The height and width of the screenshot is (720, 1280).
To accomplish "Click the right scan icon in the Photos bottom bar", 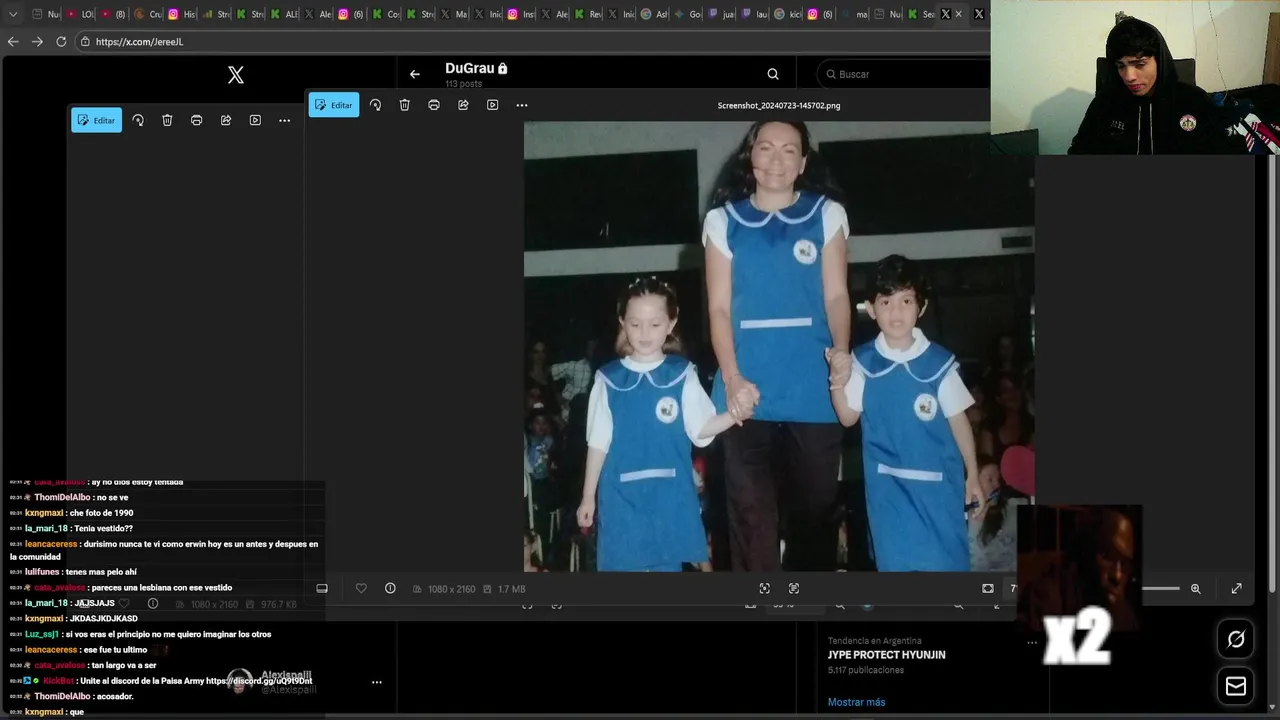I will (794, 588).
